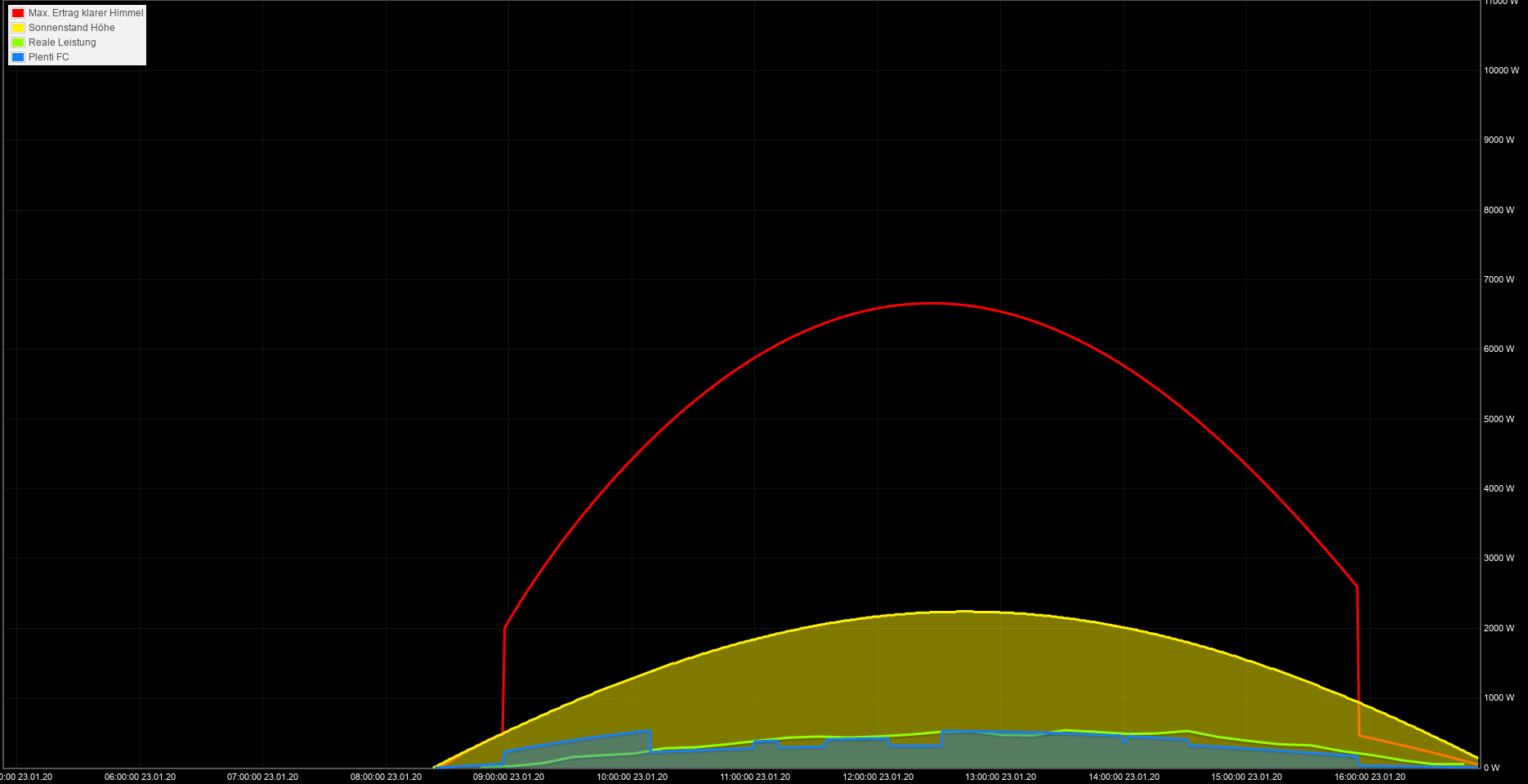Click the 5000 W axis label

(x=1499, y=420)
